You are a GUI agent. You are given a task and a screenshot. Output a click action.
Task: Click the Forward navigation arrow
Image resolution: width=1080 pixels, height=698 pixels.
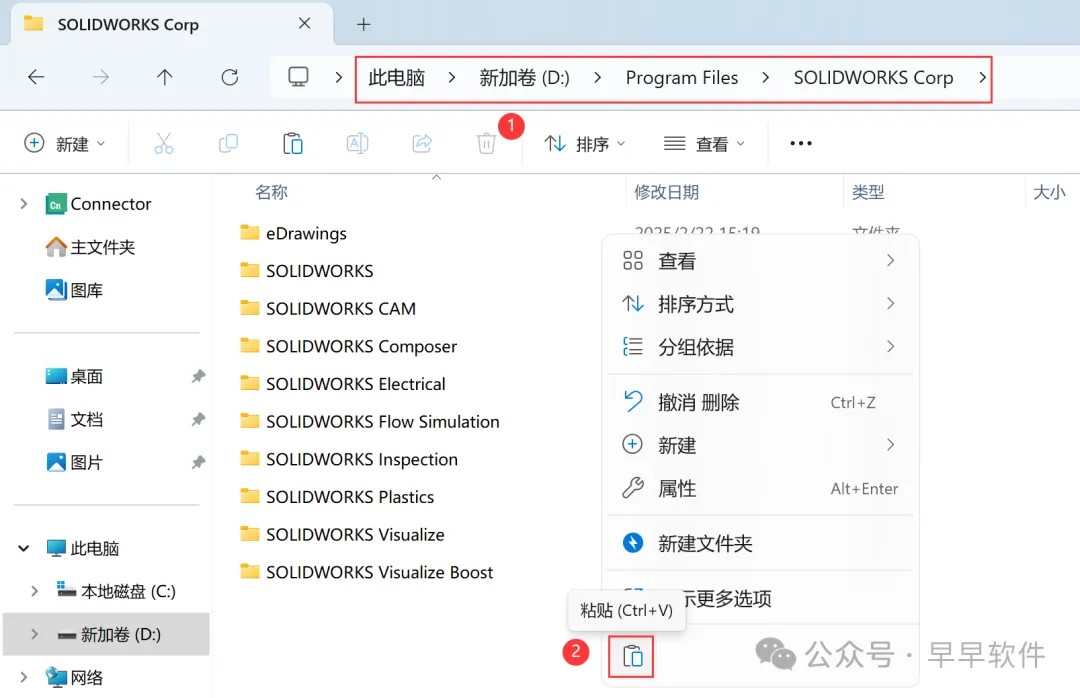[x=101, y=76]
